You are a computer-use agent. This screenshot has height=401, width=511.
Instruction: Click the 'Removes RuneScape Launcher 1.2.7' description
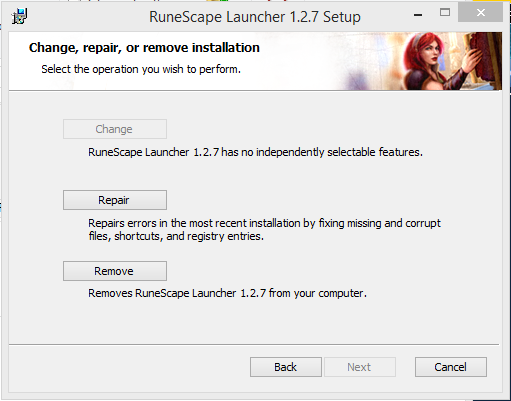[227, 293]
